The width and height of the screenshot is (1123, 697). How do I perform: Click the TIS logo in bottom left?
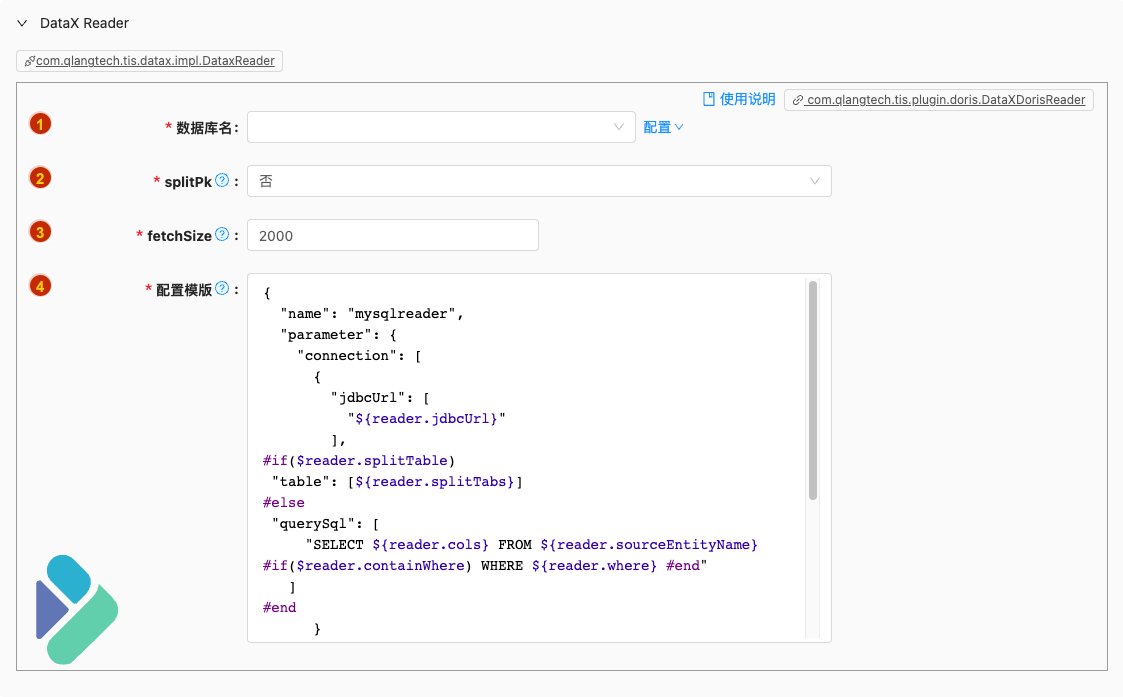point(77,609)
